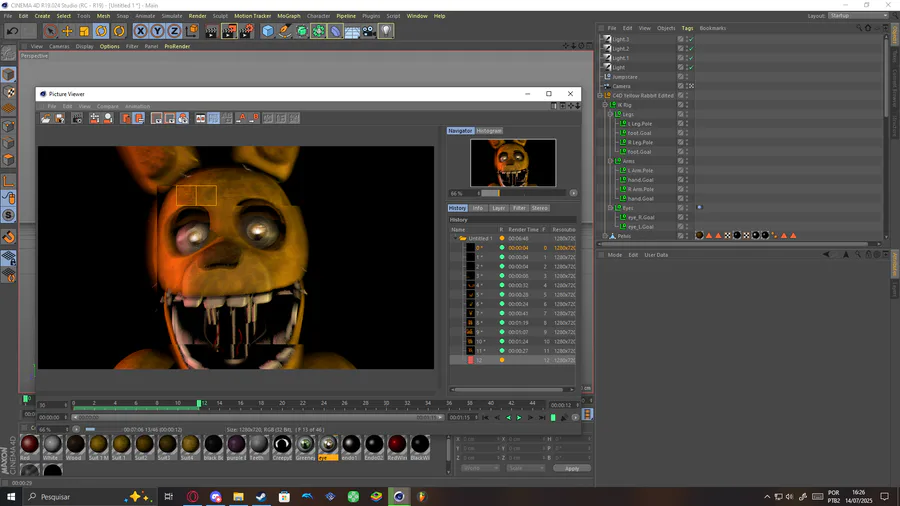Click the Apply button in Coordinates panel
900x506 pixels.
click(x=572, y=468)
